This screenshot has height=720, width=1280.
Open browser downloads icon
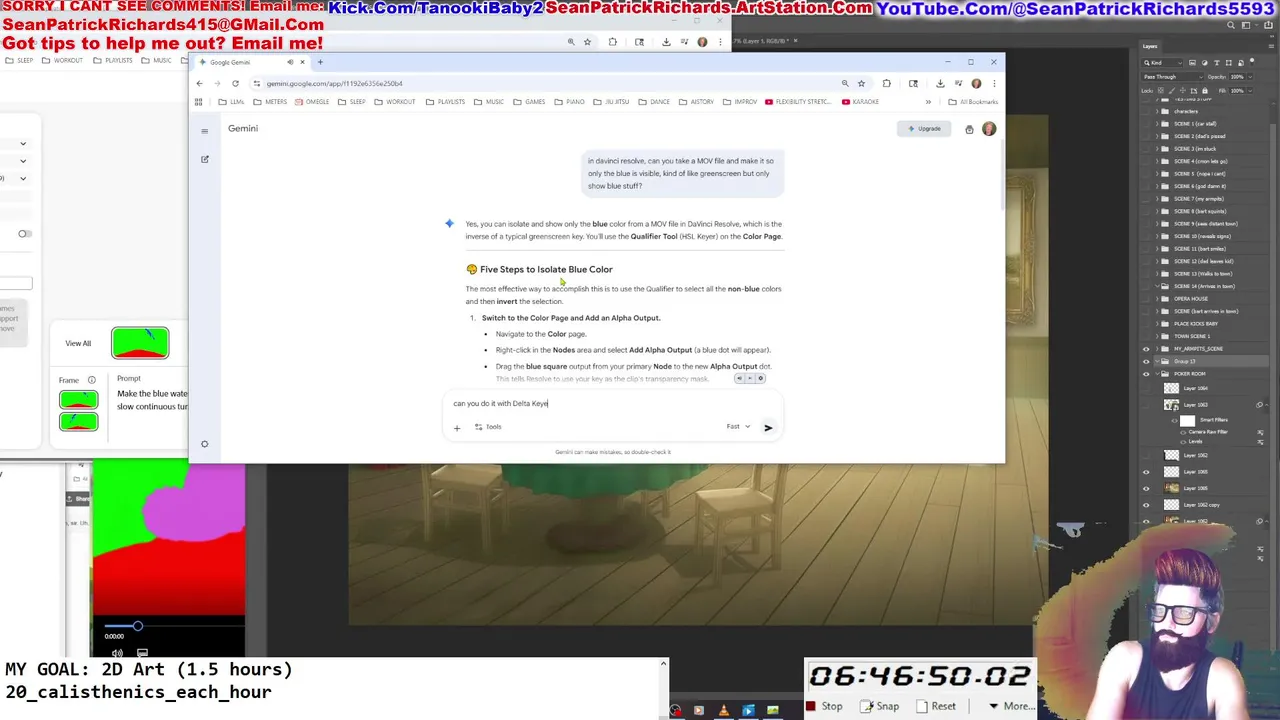(940, 83)
